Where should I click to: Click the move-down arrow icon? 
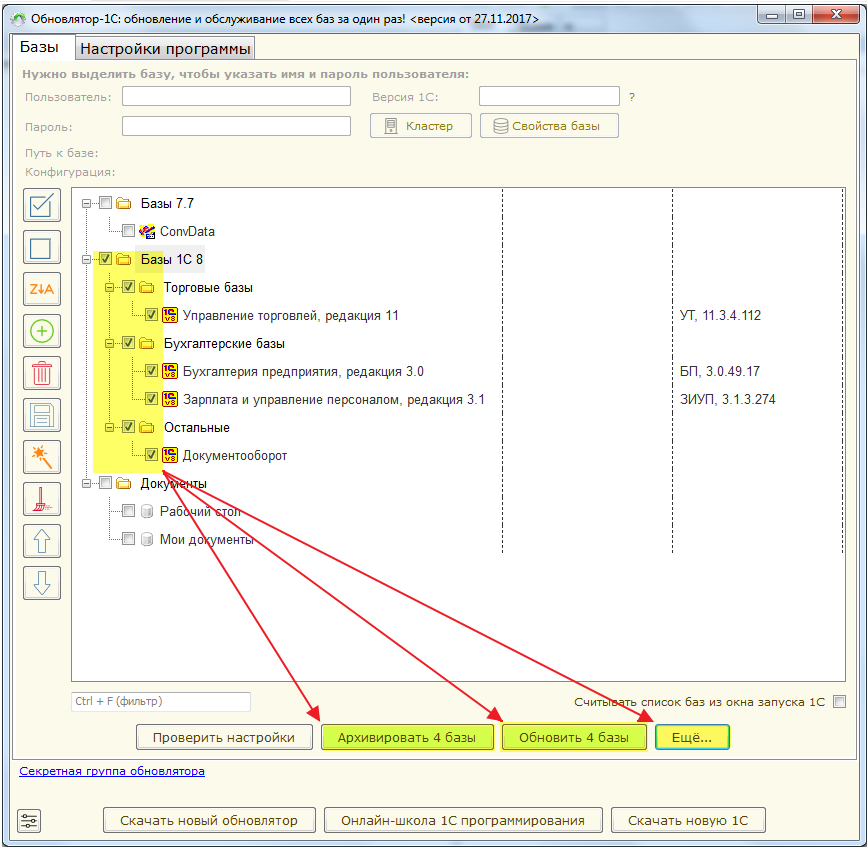pyautogui.click(x=42, y=583)
